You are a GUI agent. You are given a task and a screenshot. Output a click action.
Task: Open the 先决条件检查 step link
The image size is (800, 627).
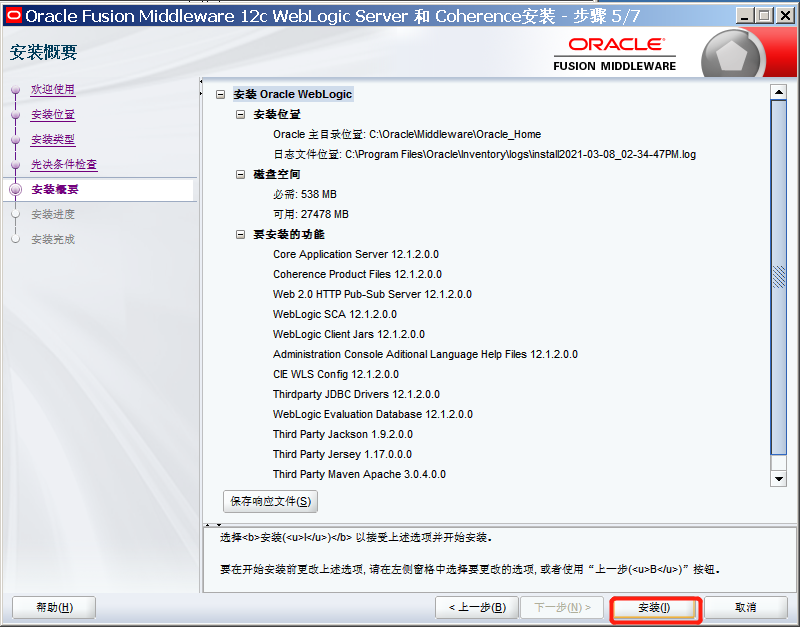coord(64,164)
